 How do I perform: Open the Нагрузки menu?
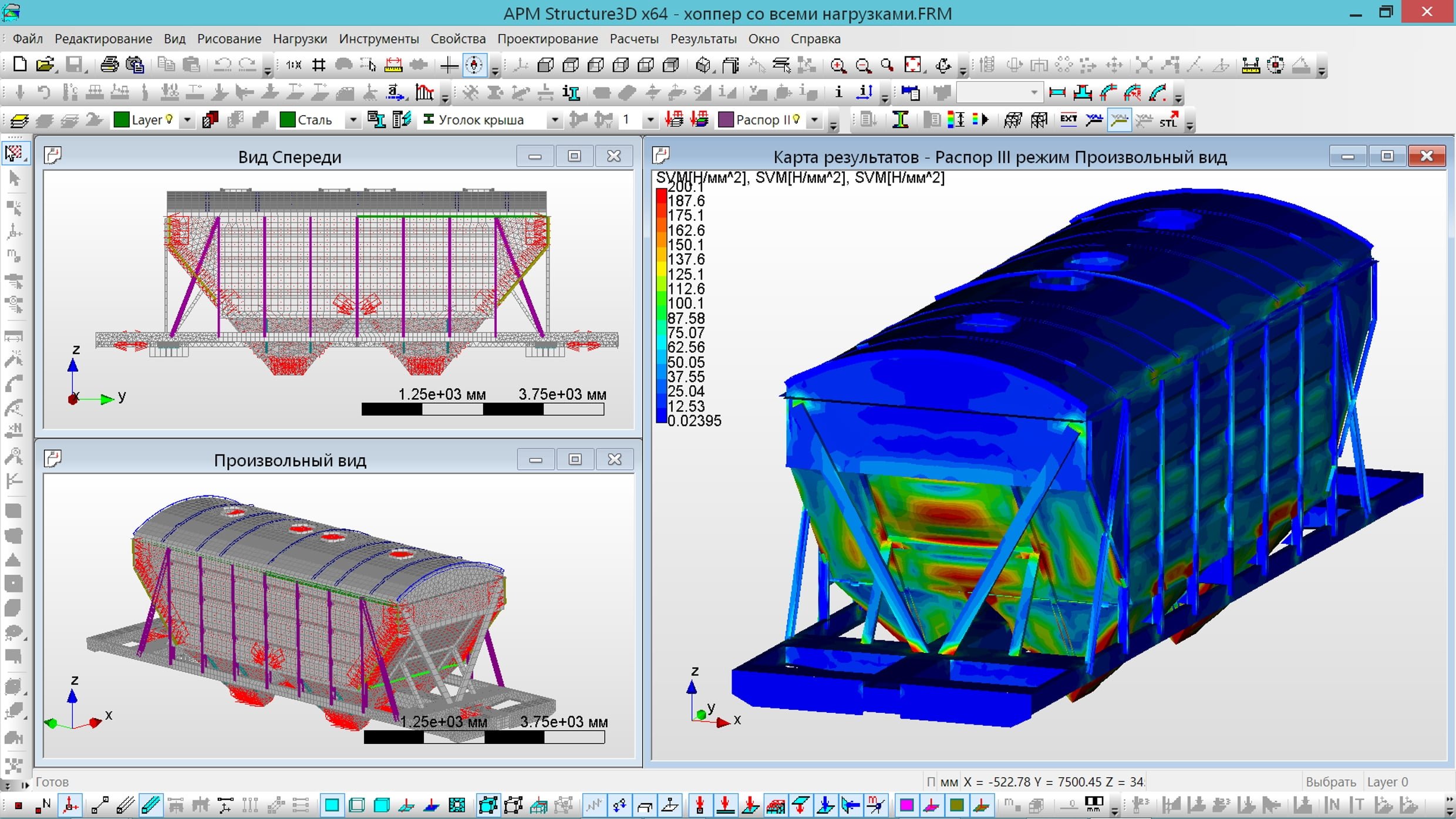point(299,38)
